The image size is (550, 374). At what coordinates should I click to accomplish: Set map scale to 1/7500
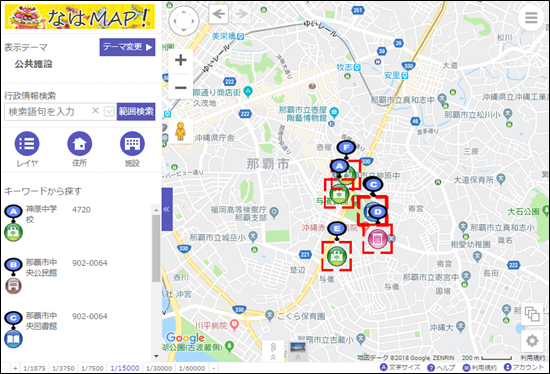click(93, 368)
